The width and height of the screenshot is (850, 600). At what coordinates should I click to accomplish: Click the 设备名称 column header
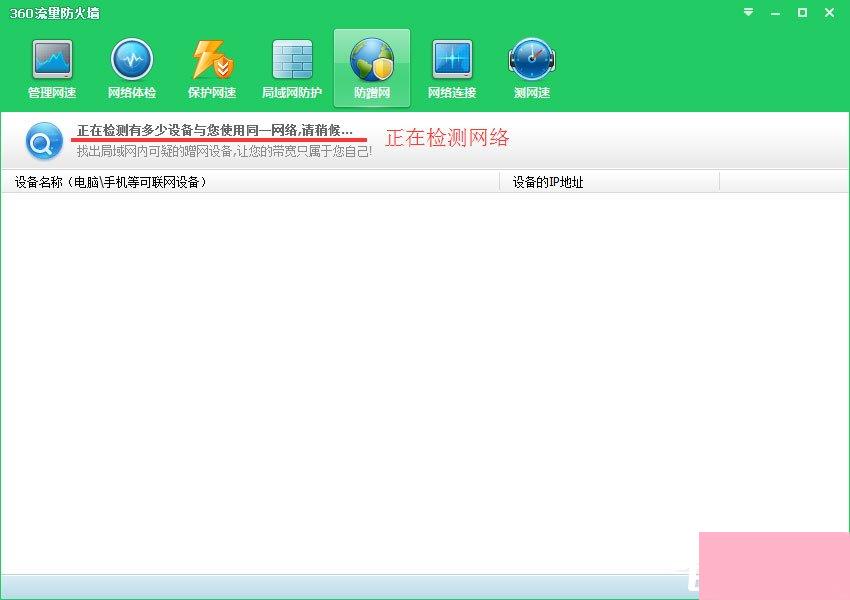250,182
